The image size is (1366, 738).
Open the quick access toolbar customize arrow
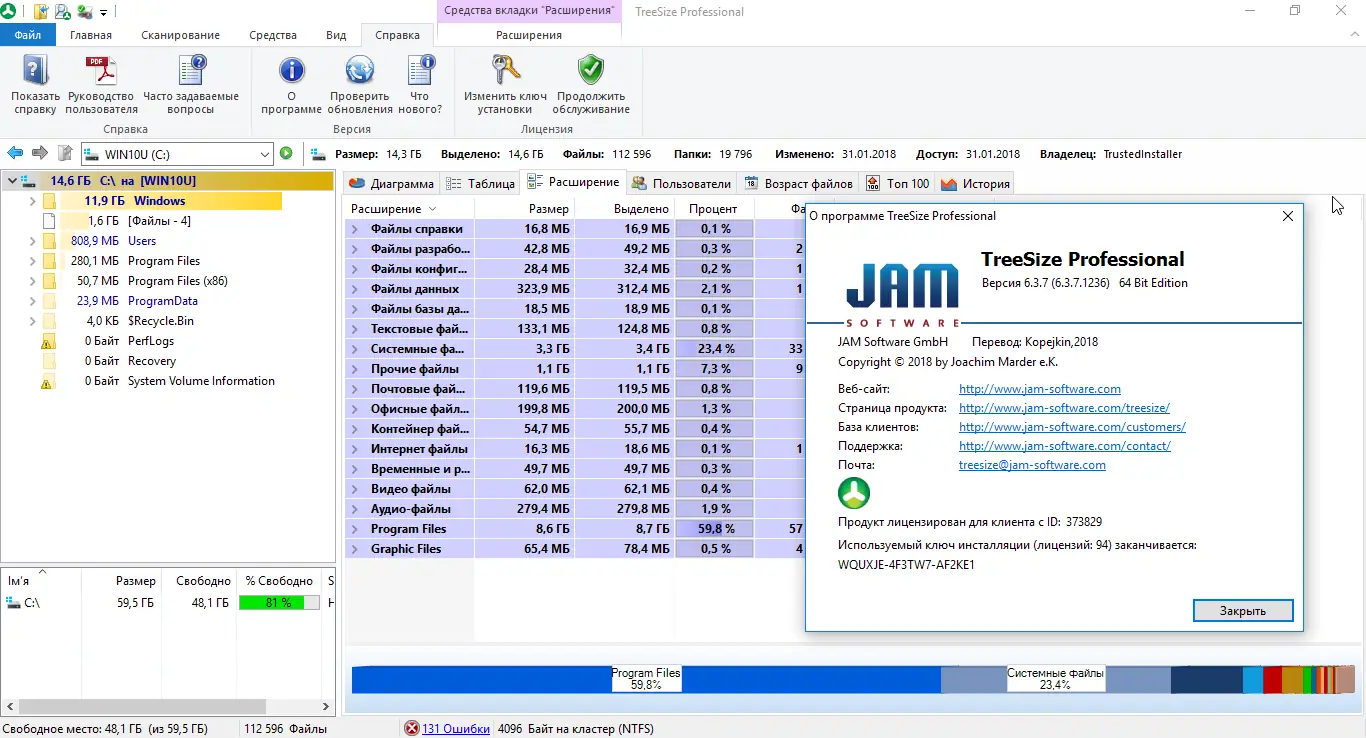(103, 13)
